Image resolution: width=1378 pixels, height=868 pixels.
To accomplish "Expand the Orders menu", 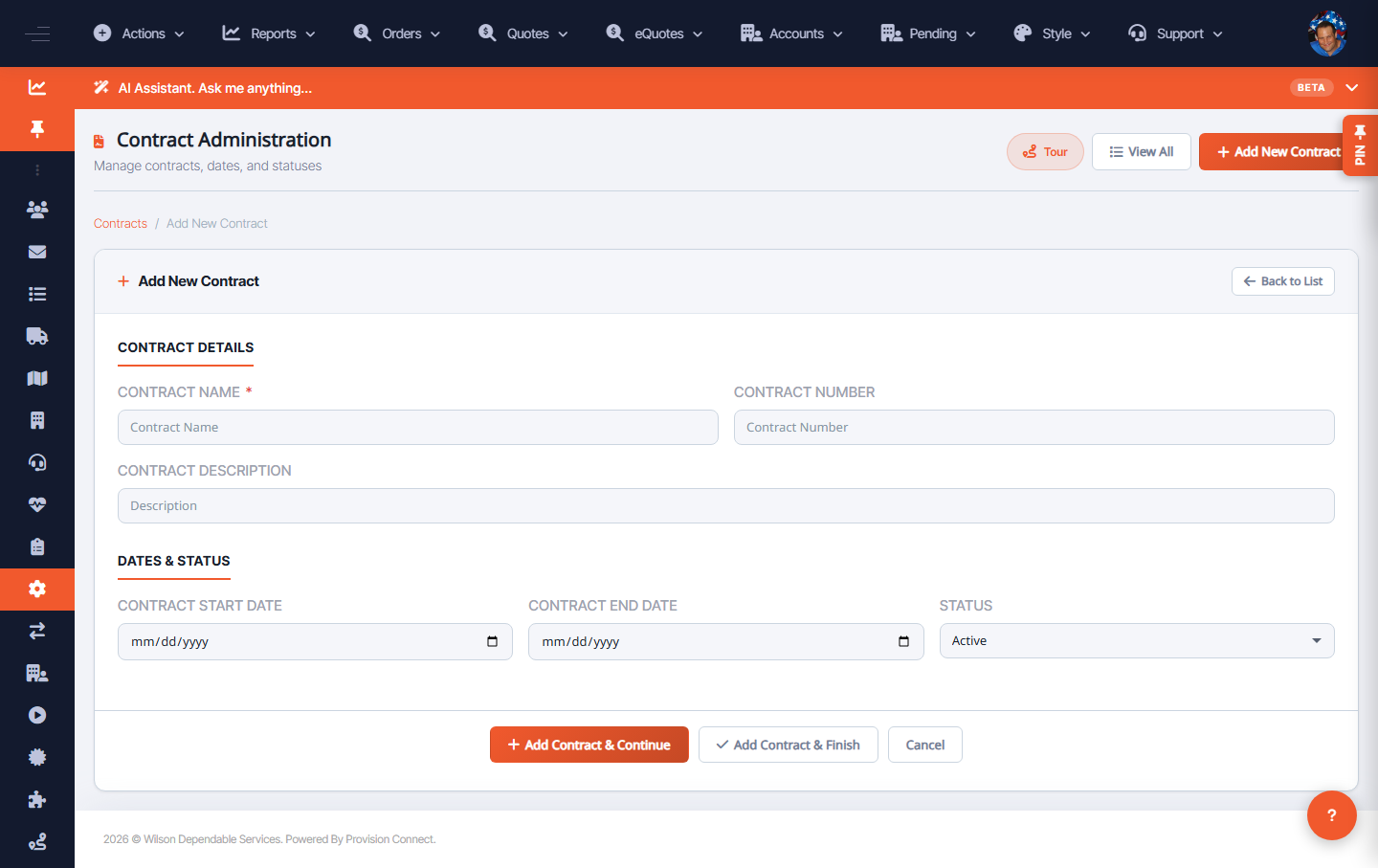I will pyautogui.click(x=397, y=33).
